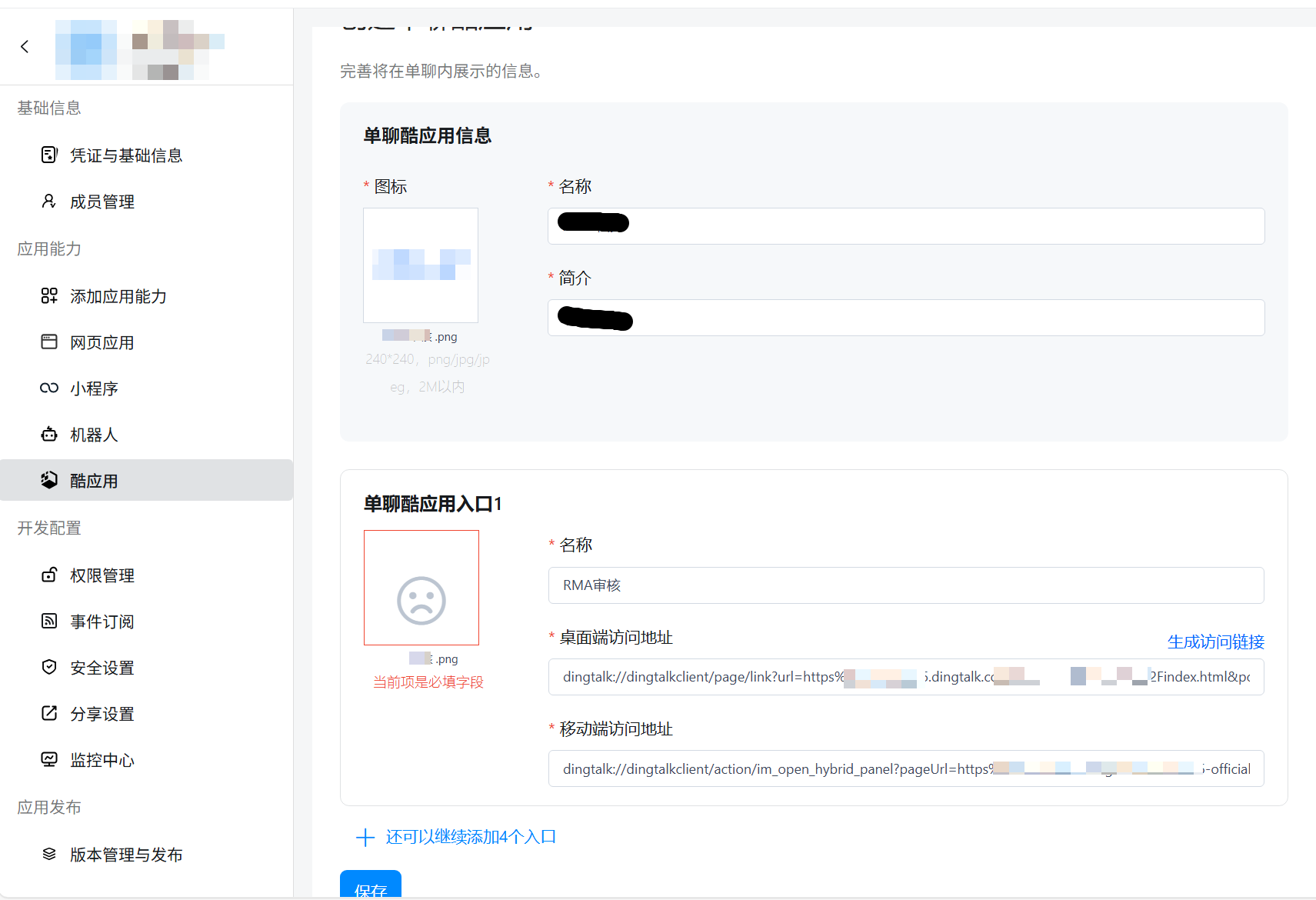Image resolution: width=1316 pixels, height=900 pixels.
Task: Click the 单聊酷应用信息 heading
Action: coord(428,136)
